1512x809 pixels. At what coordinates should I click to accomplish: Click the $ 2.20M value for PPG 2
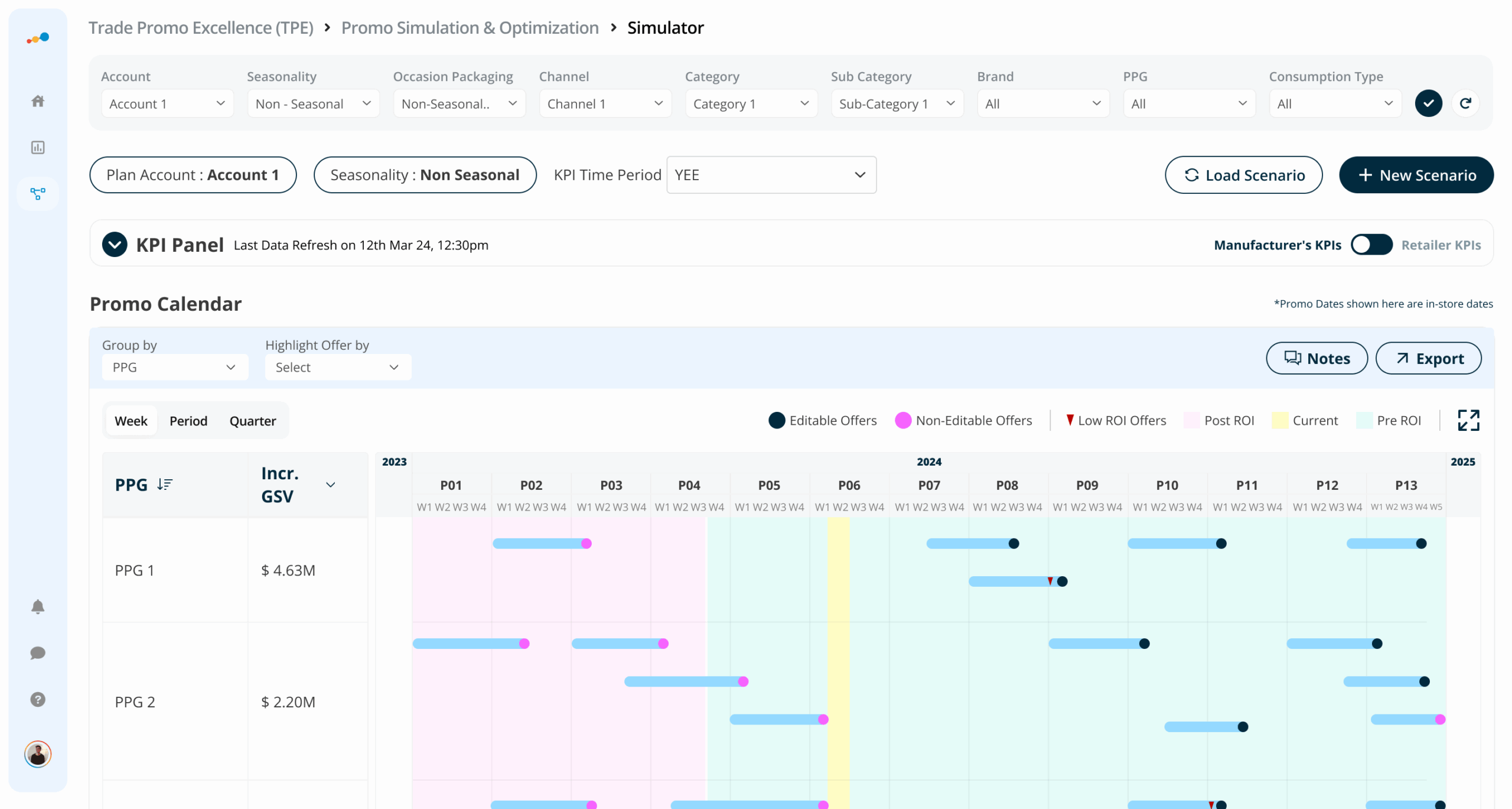point(288,702)
